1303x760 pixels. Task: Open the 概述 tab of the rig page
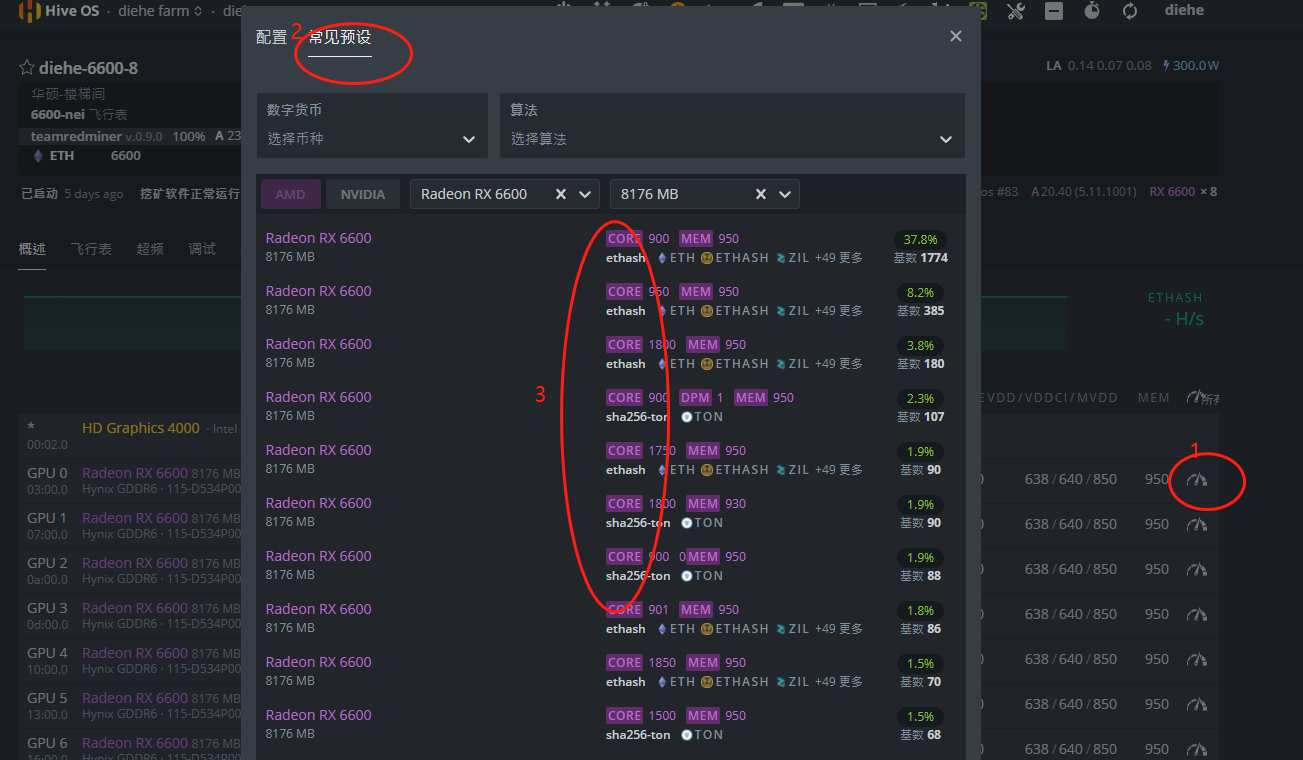pos(33,249)
